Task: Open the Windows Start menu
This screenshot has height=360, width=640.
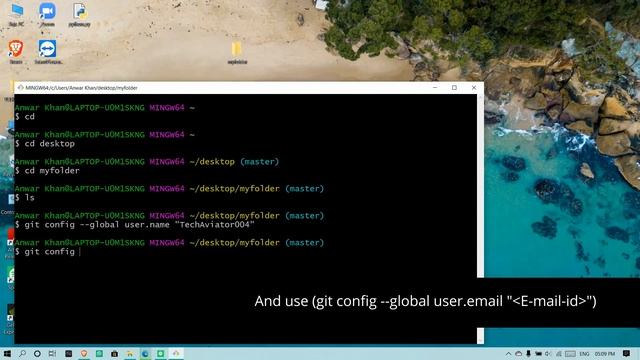Action: 7,353
